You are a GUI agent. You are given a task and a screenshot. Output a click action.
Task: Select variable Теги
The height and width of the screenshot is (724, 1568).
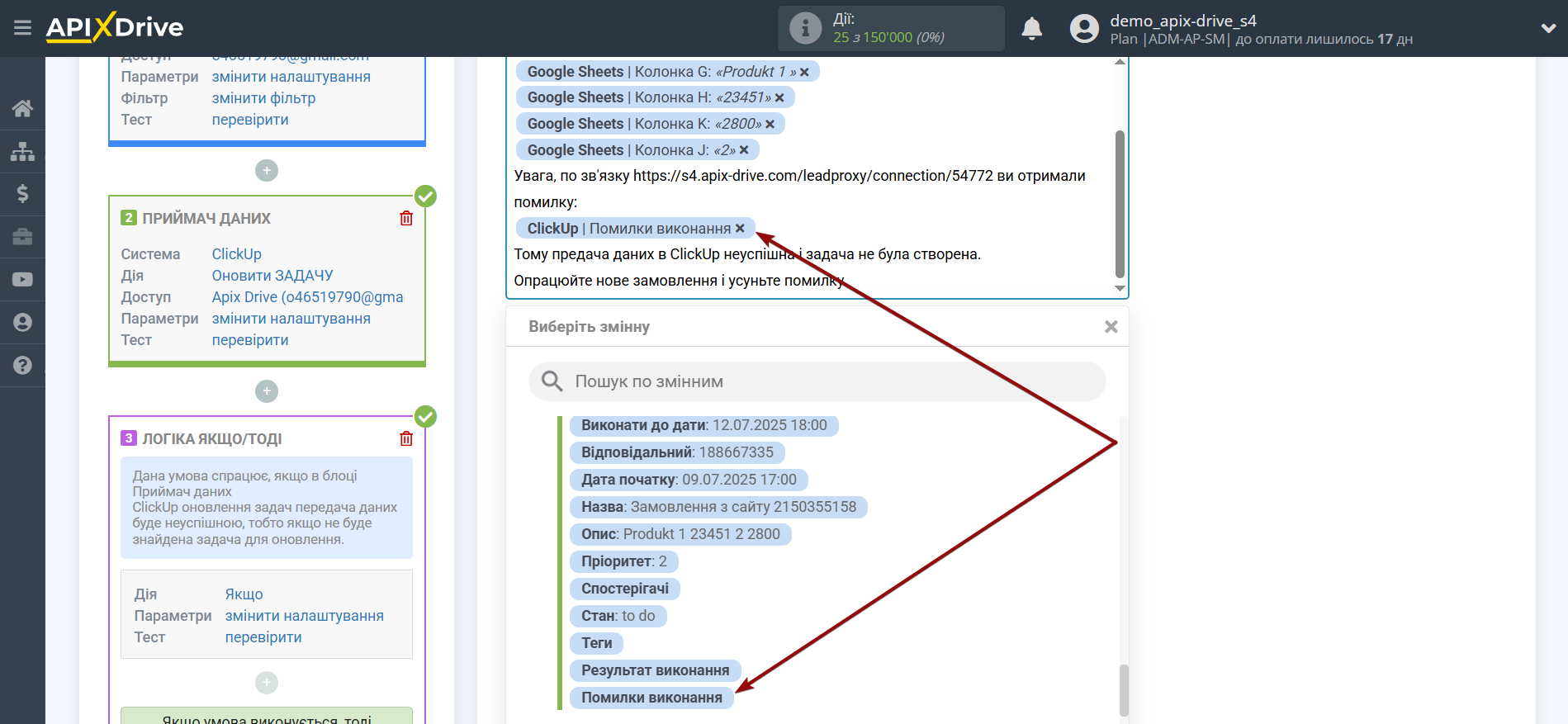click(596, 643)
